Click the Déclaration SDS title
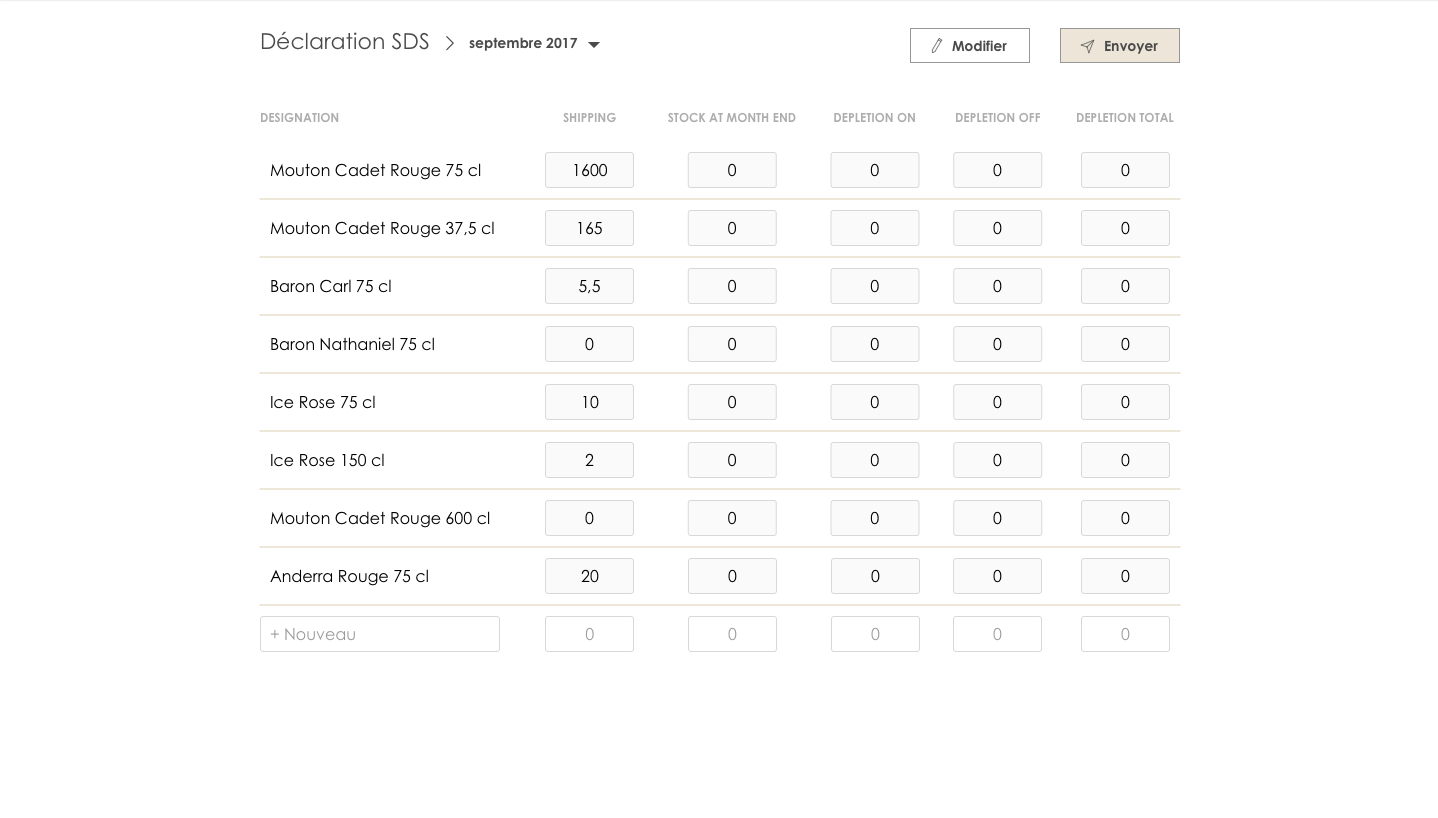Screen dimensions: 1438x818 (344, 42)
